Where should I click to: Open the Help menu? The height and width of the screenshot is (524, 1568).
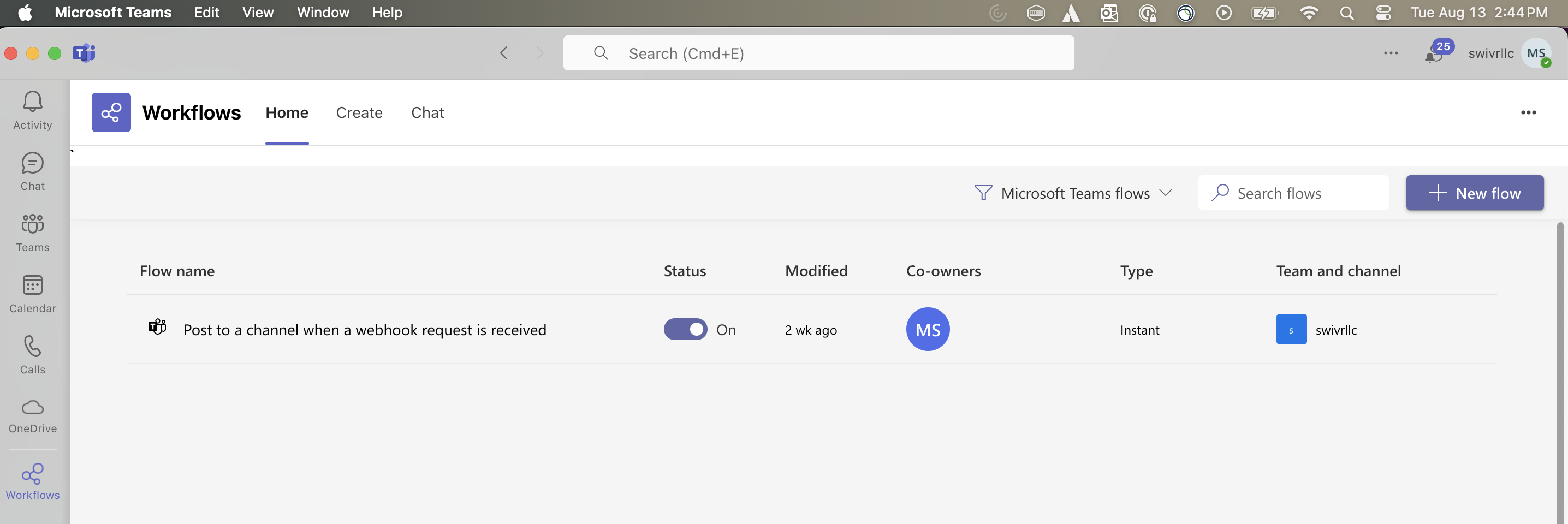(x=387, y=13)
